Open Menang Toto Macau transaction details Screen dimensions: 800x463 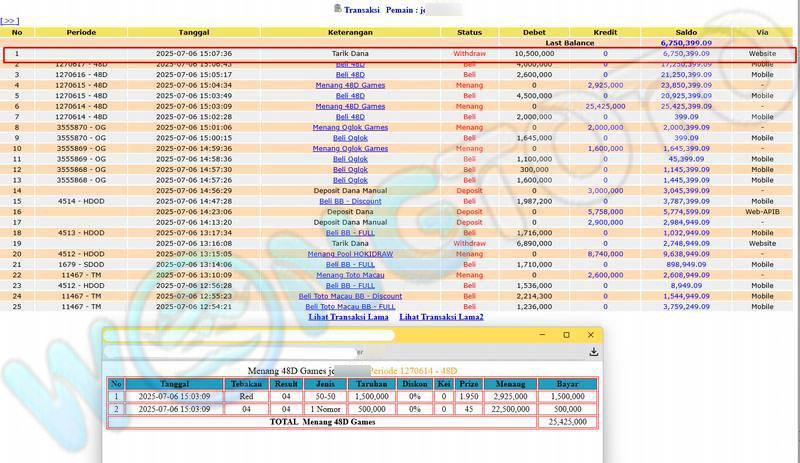pos(350,275)
